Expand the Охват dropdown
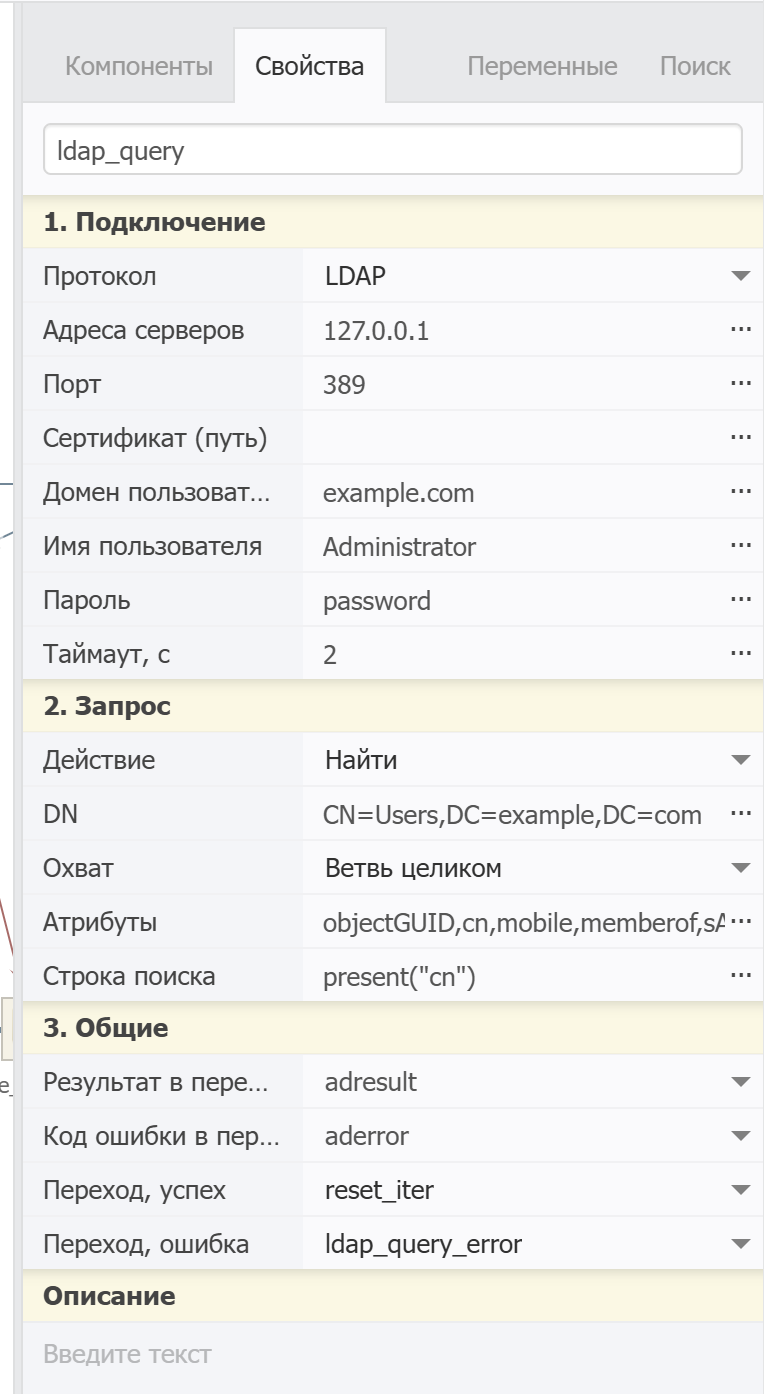Image resolution: width=764 pixels, height=1394 pixels. [x=740, y=868]
